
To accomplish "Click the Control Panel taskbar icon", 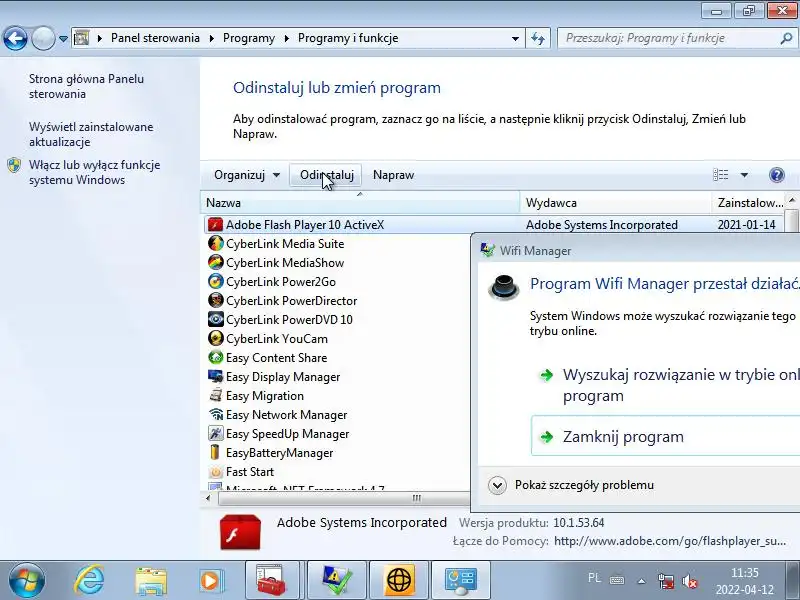I will coord(461,580).
